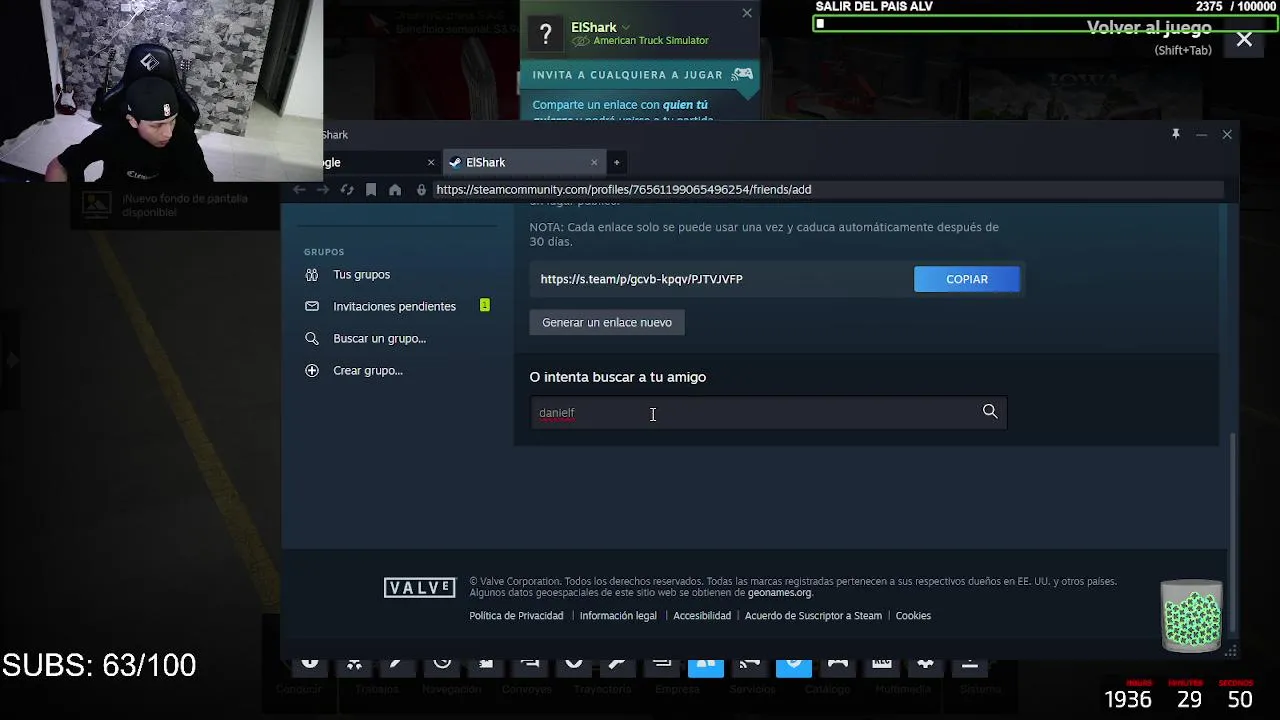This screenshot has width=1280, height=720.
Task: Click the Valve logo in footer
Action: pos(420,588)
